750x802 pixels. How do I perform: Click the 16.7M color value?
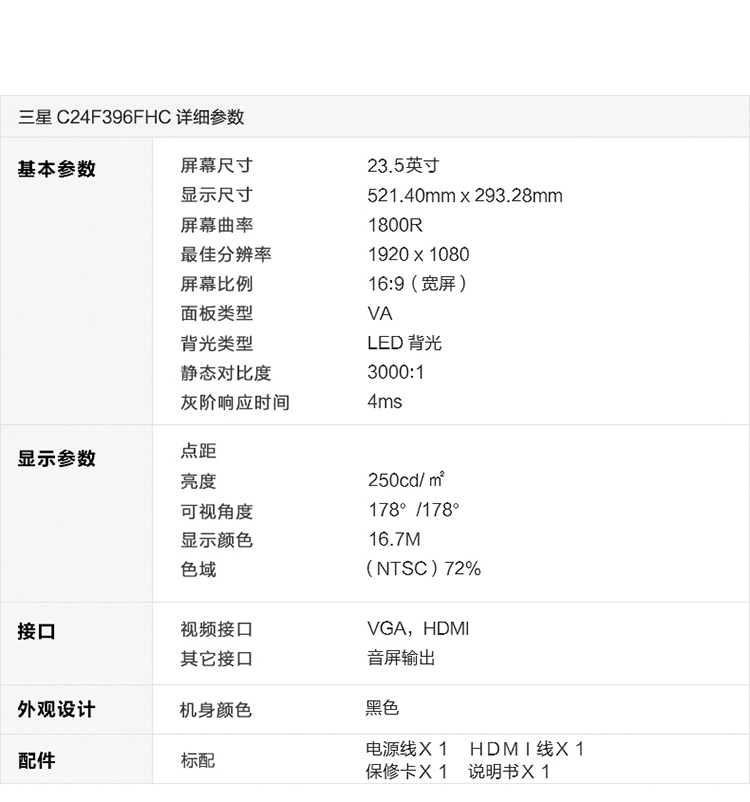394,539
